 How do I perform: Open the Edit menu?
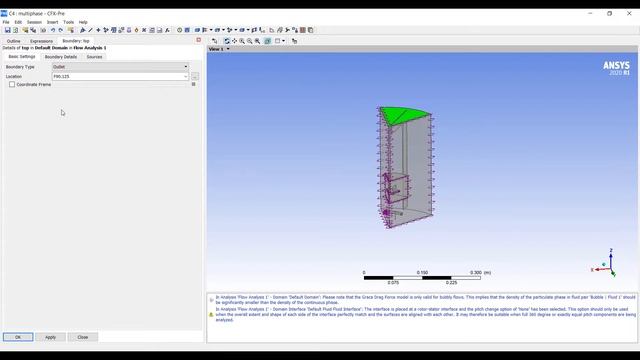coord(18,22)
